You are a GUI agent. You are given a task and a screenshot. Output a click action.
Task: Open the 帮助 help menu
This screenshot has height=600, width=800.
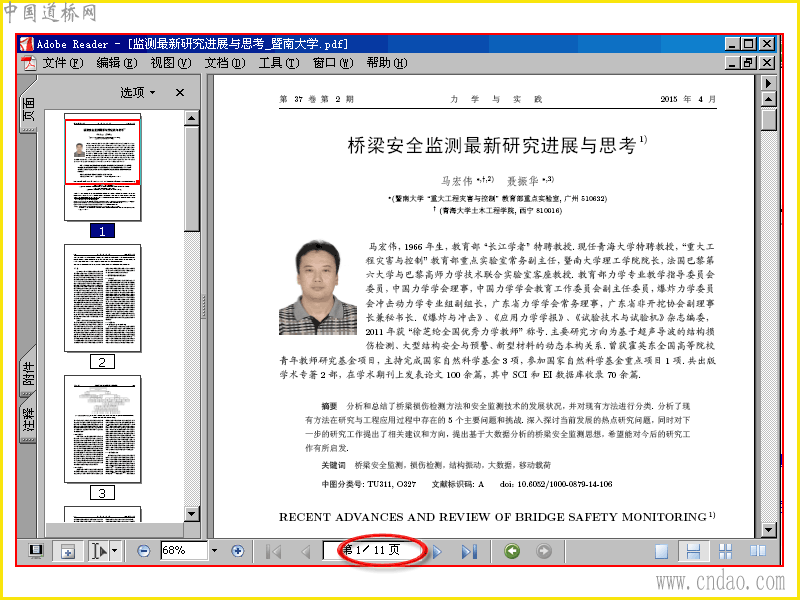tap(387, 63)
